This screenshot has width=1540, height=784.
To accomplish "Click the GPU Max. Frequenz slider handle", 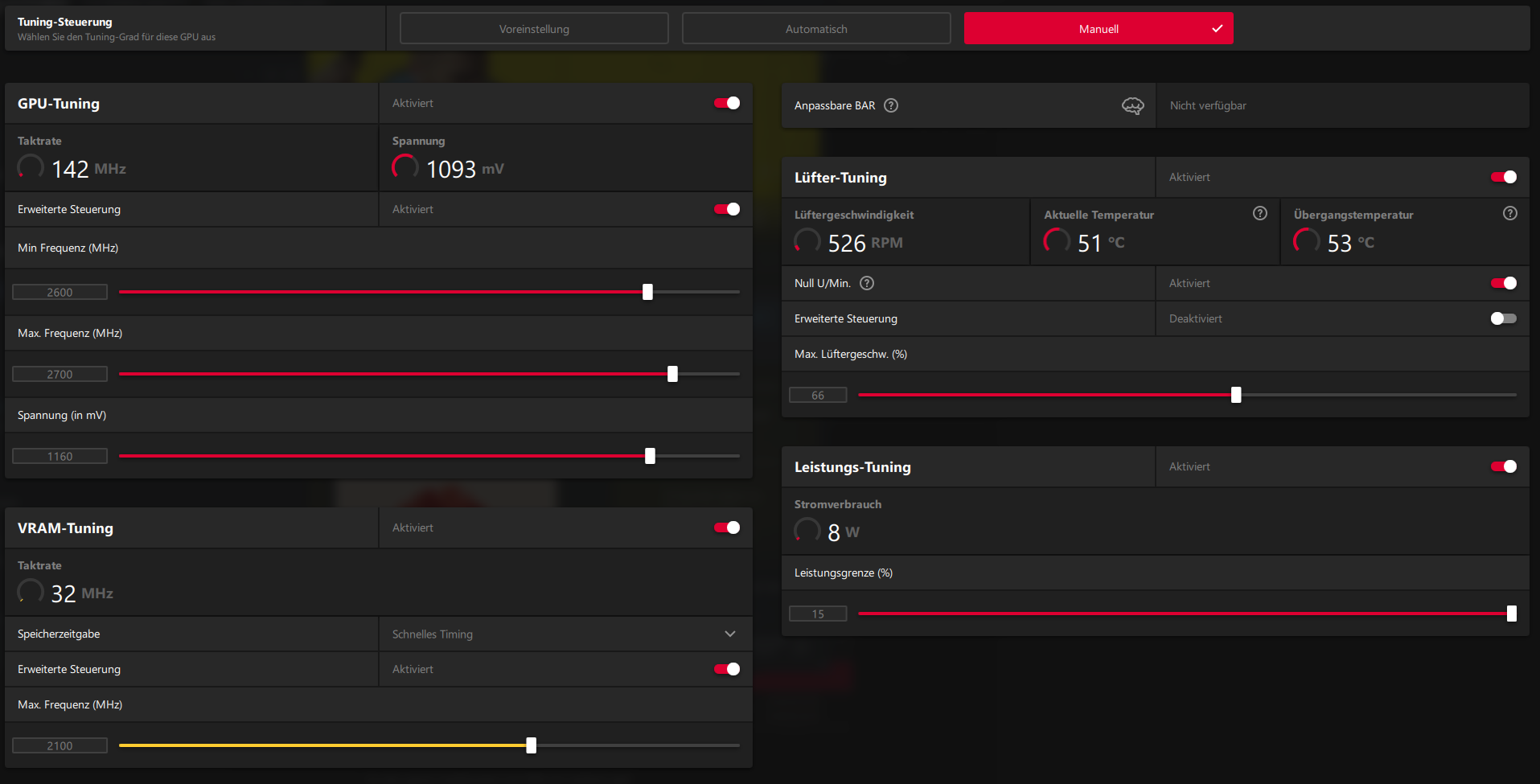I will pos(672,374).
